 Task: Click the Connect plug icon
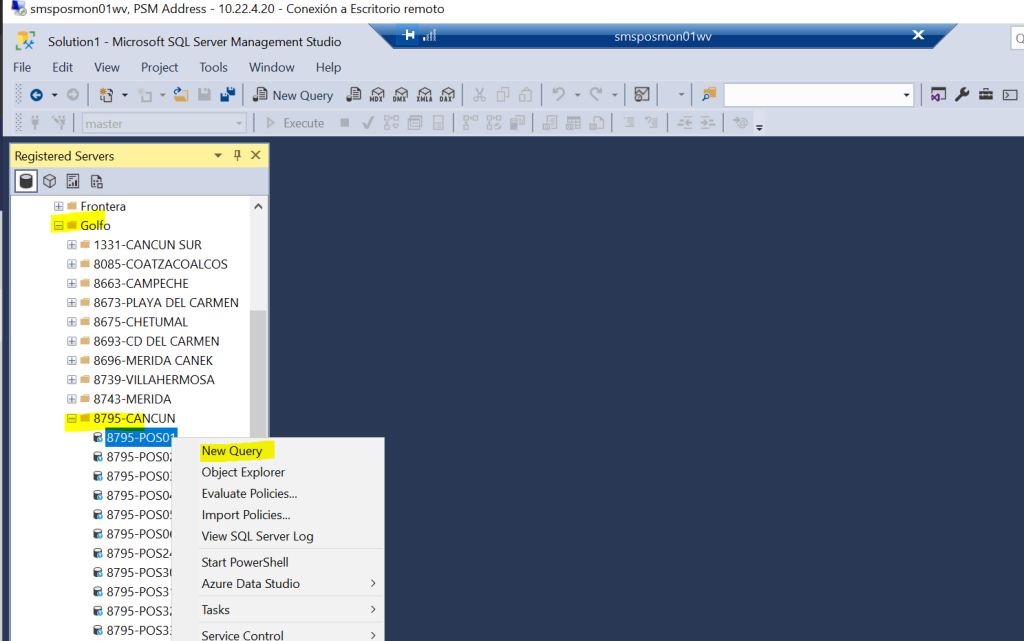click(x=35, y=123)
